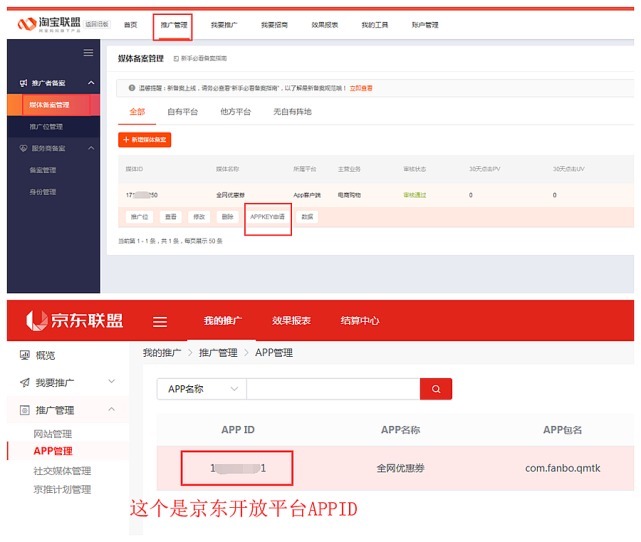
Task: Open the 我要招商 top nav item
Action: [x=274, y=25]
